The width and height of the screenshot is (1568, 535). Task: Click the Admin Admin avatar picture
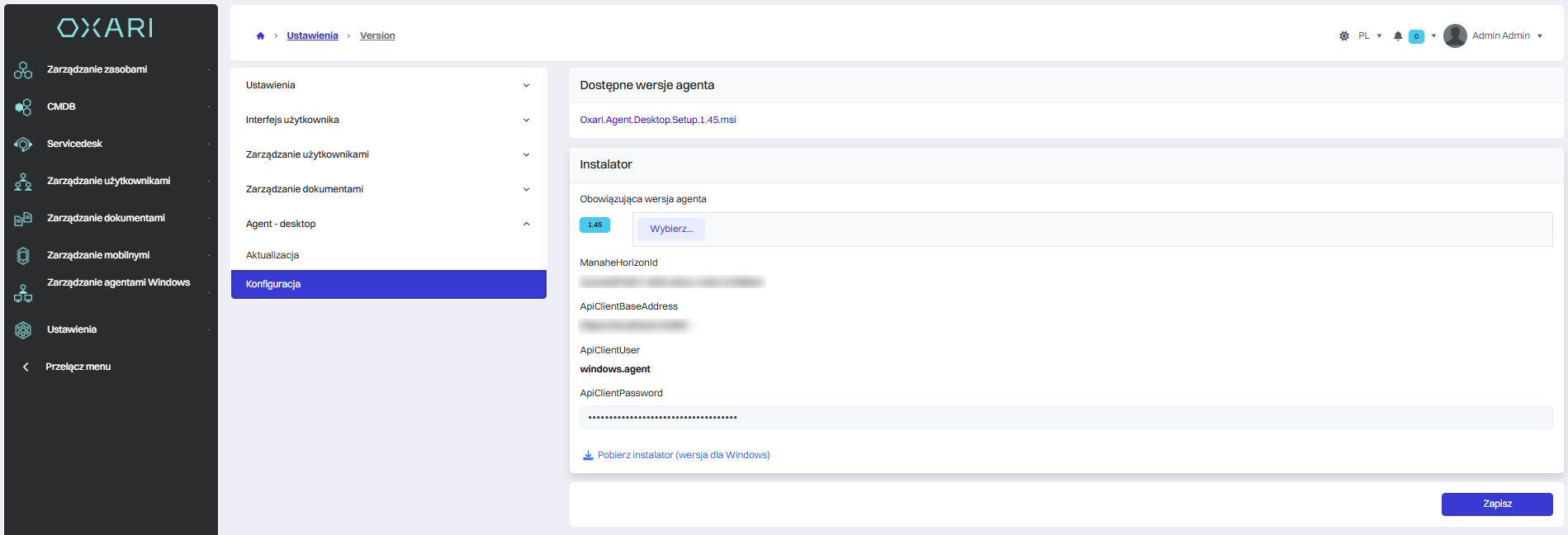(x=1455, y=36)
